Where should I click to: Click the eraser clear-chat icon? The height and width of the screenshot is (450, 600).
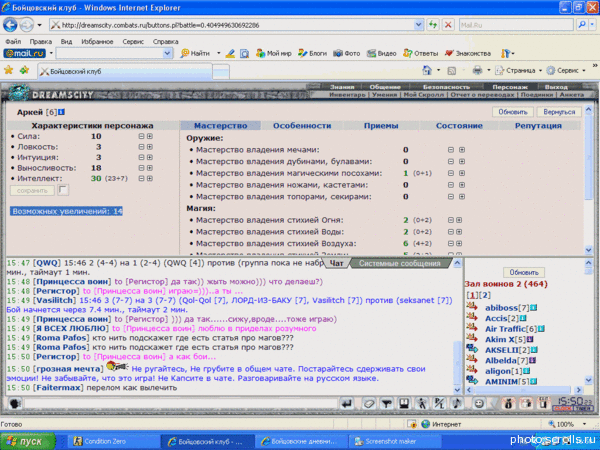[369, 403]
